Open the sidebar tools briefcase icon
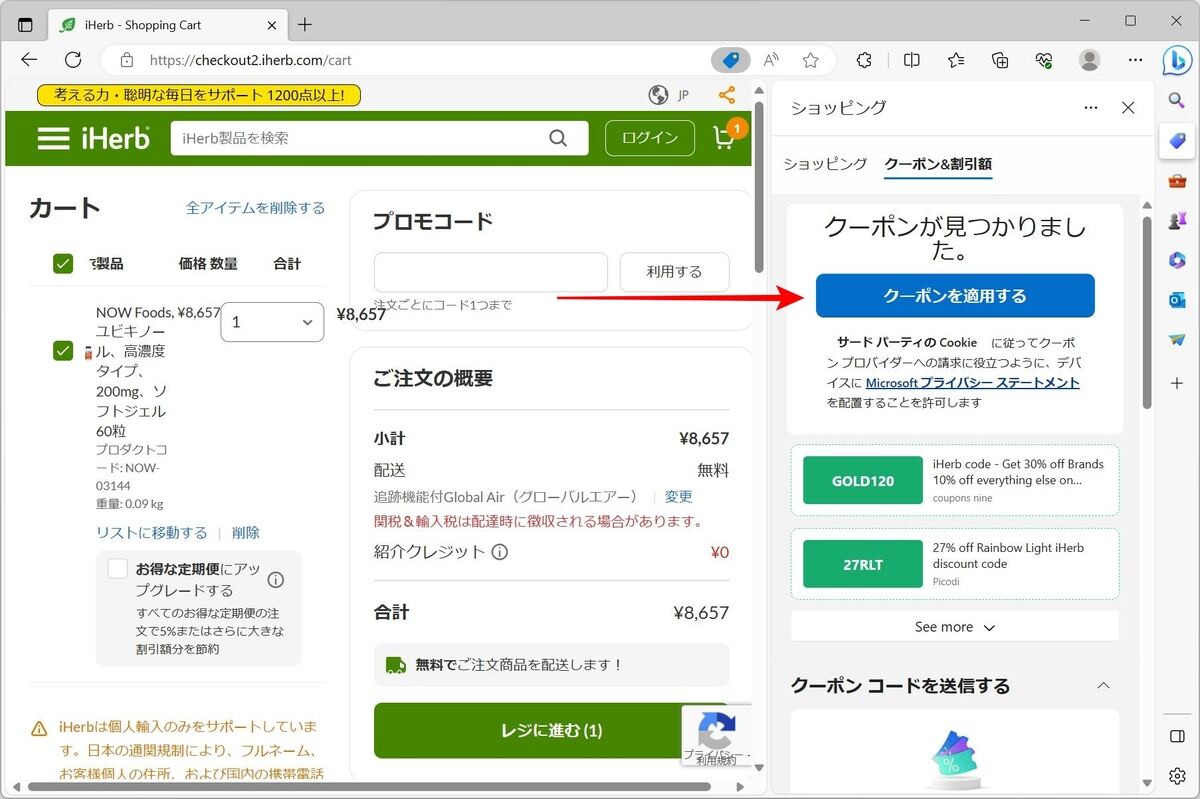1200x799 pixels. [x=1177, y=181]
